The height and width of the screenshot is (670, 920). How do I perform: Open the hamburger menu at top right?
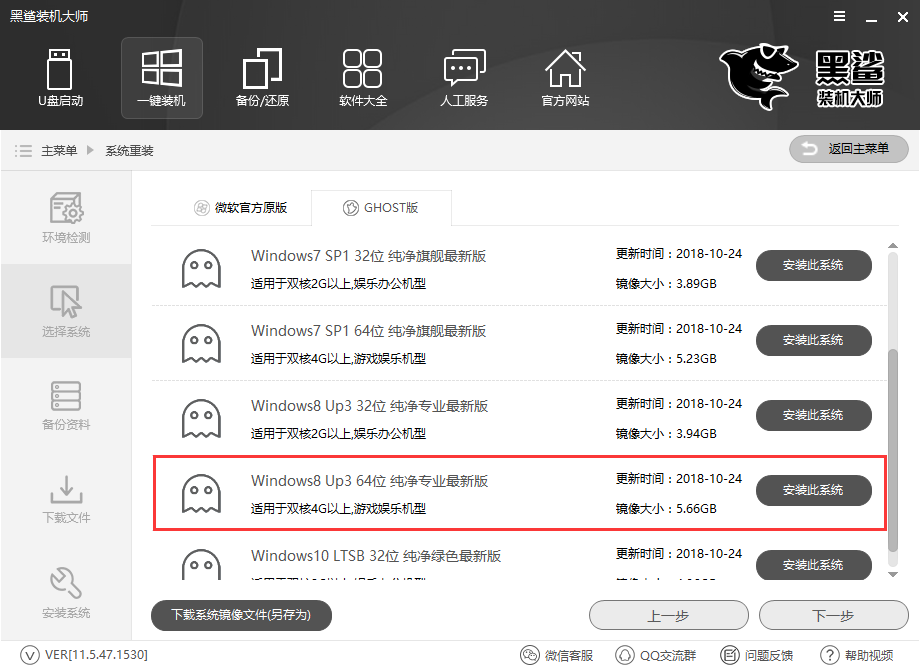pos(838,16)
